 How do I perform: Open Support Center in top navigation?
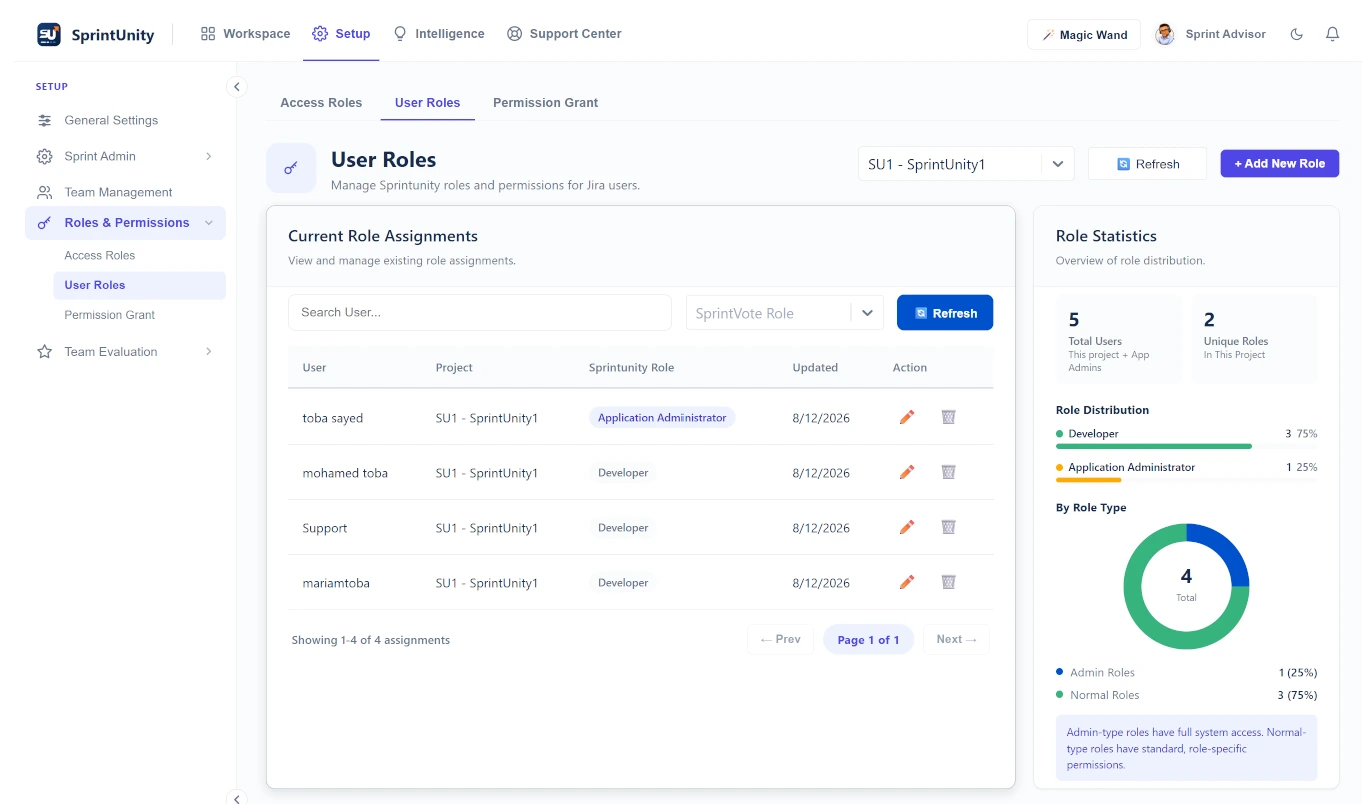tap(564, 34)
